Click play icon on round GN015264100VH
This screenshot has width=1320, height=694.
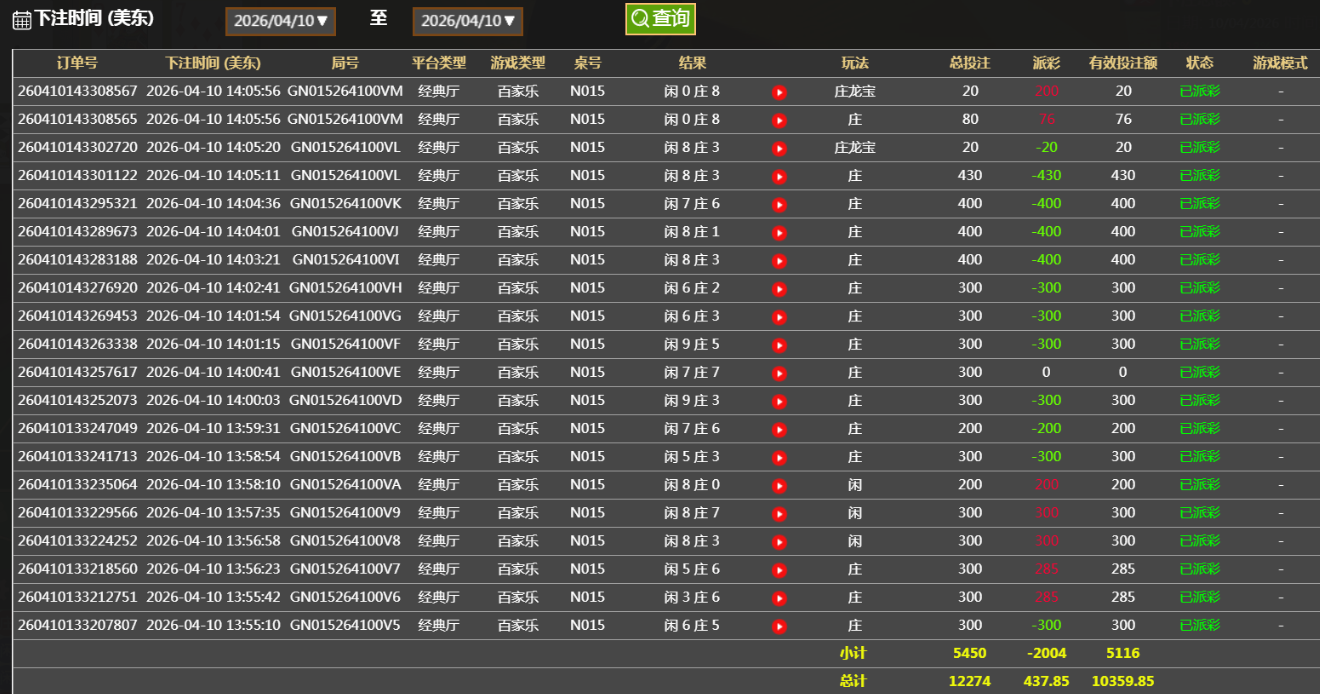point(779,288)
